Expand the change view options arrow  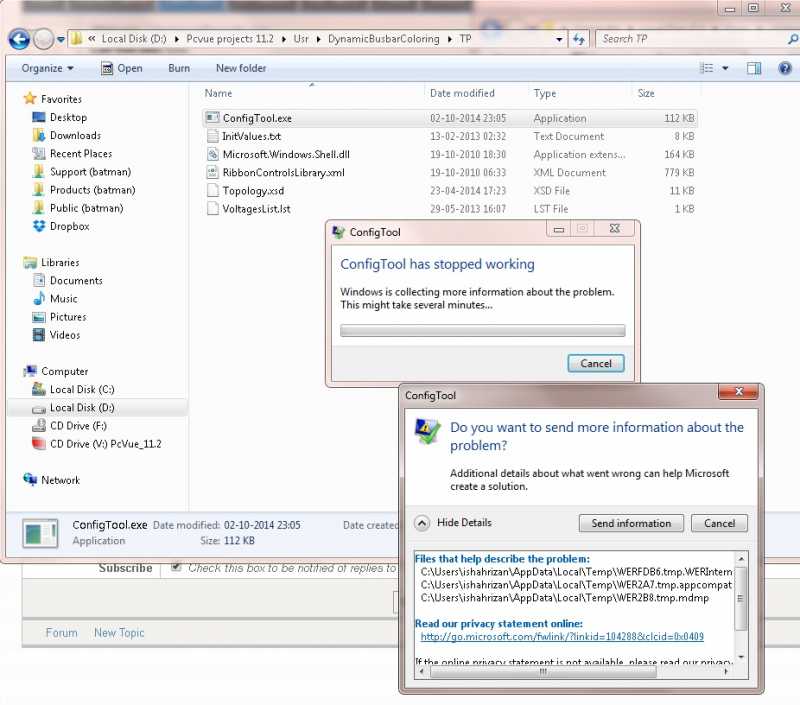(x=725, y=68)
